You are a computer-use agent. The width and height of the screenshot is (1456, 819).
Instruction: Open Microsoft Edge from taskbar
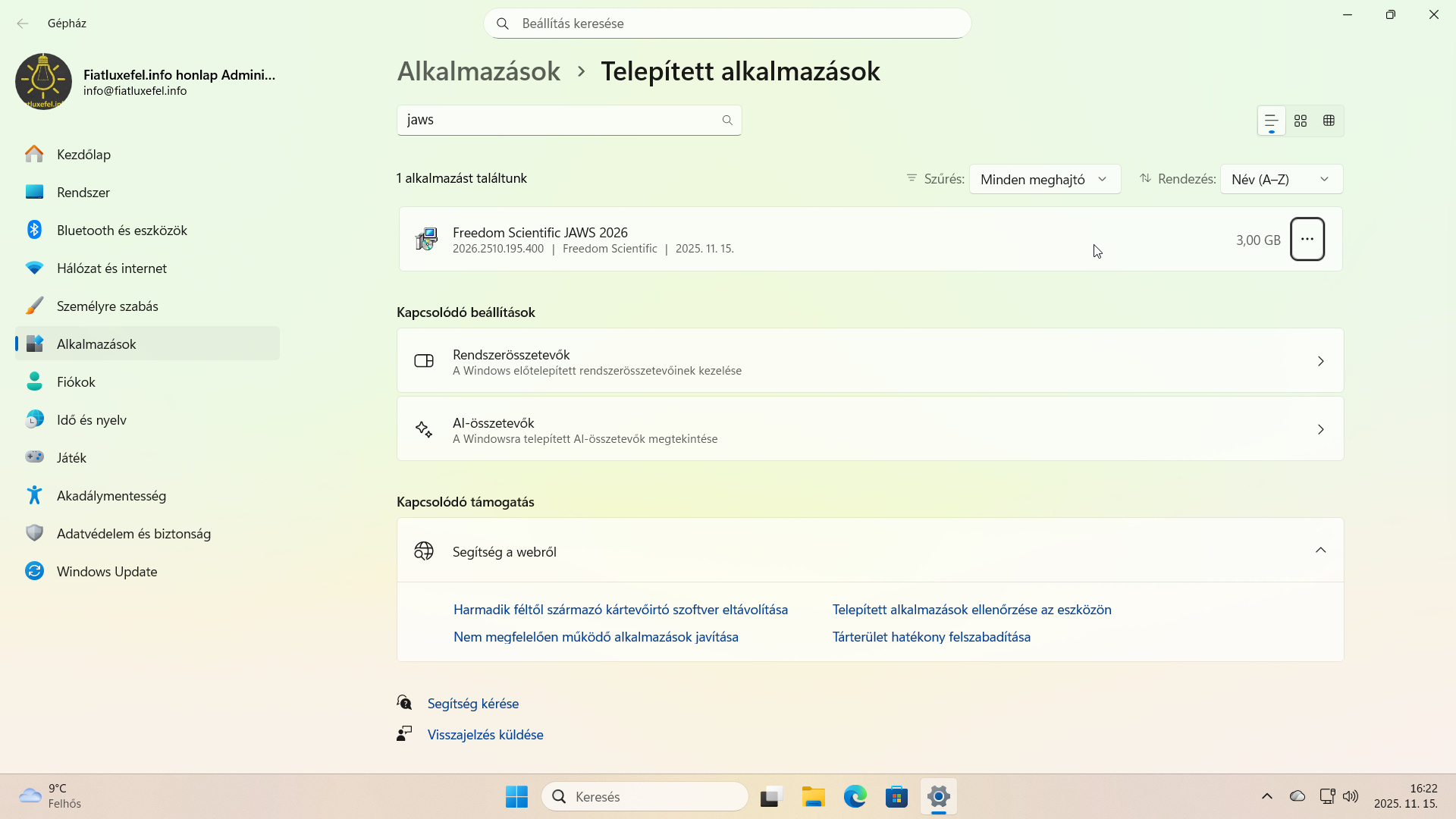[x=855, y=796]
